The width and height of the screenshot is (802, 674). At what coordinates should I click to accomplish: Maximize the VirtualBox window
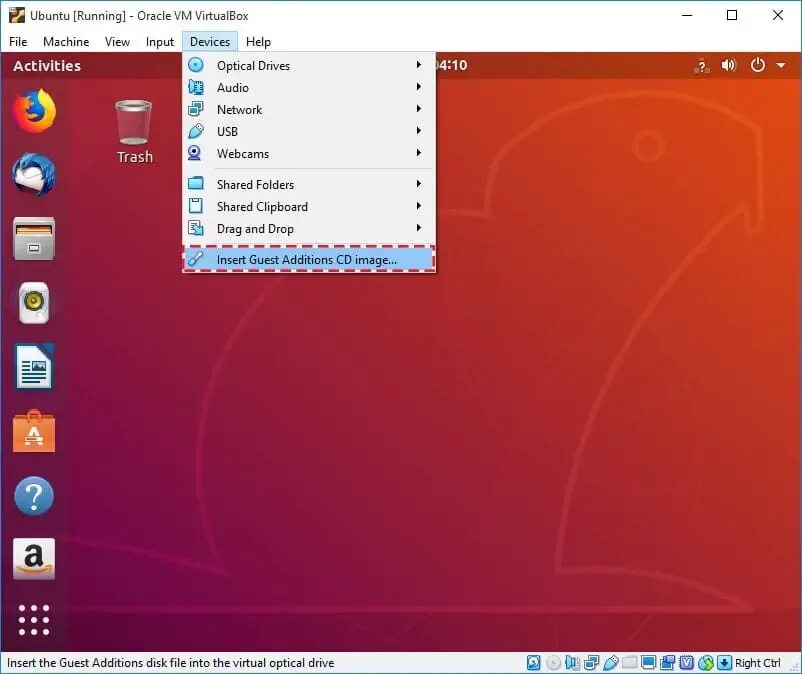(x=732, y=15)
